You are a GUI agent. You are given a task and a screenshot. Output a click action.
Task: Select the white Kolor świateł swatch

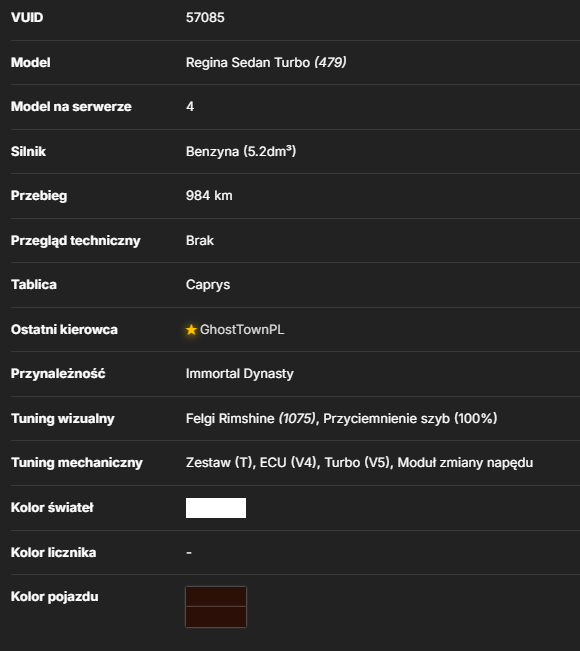(216, 508)
